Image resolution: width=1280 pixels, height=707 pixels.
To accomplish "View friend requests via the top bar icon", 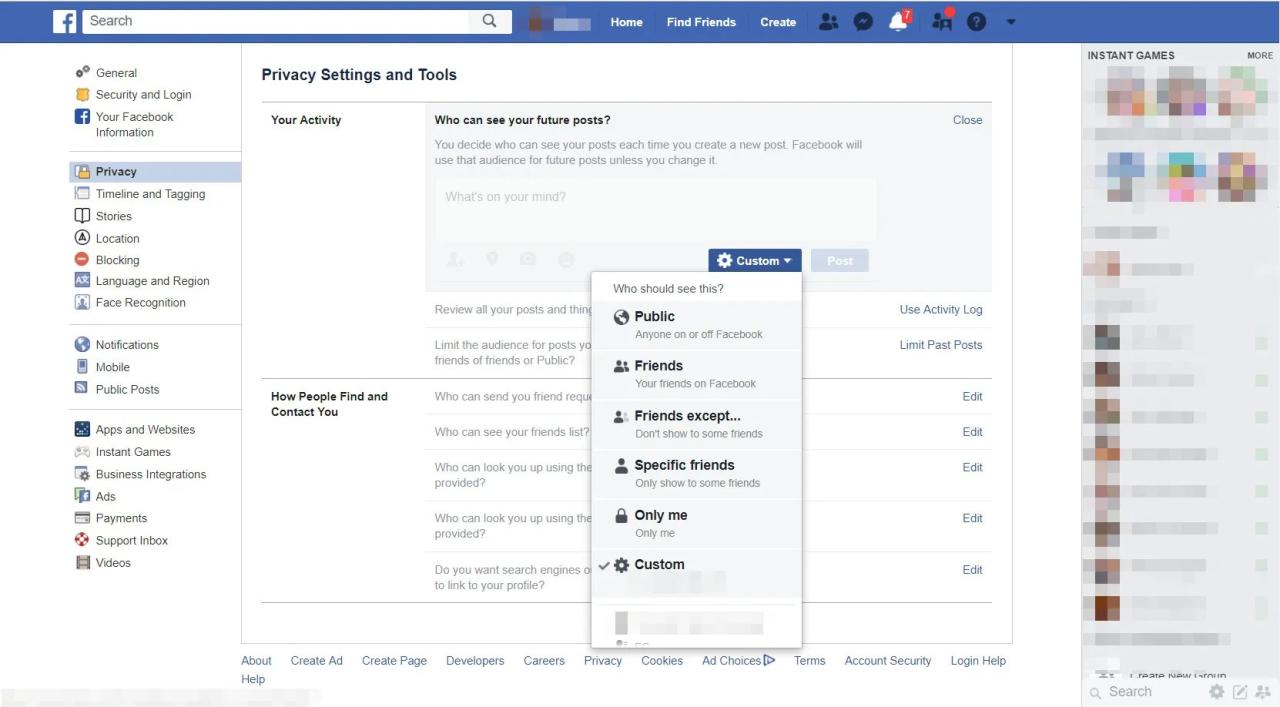I will coord(828,21).
